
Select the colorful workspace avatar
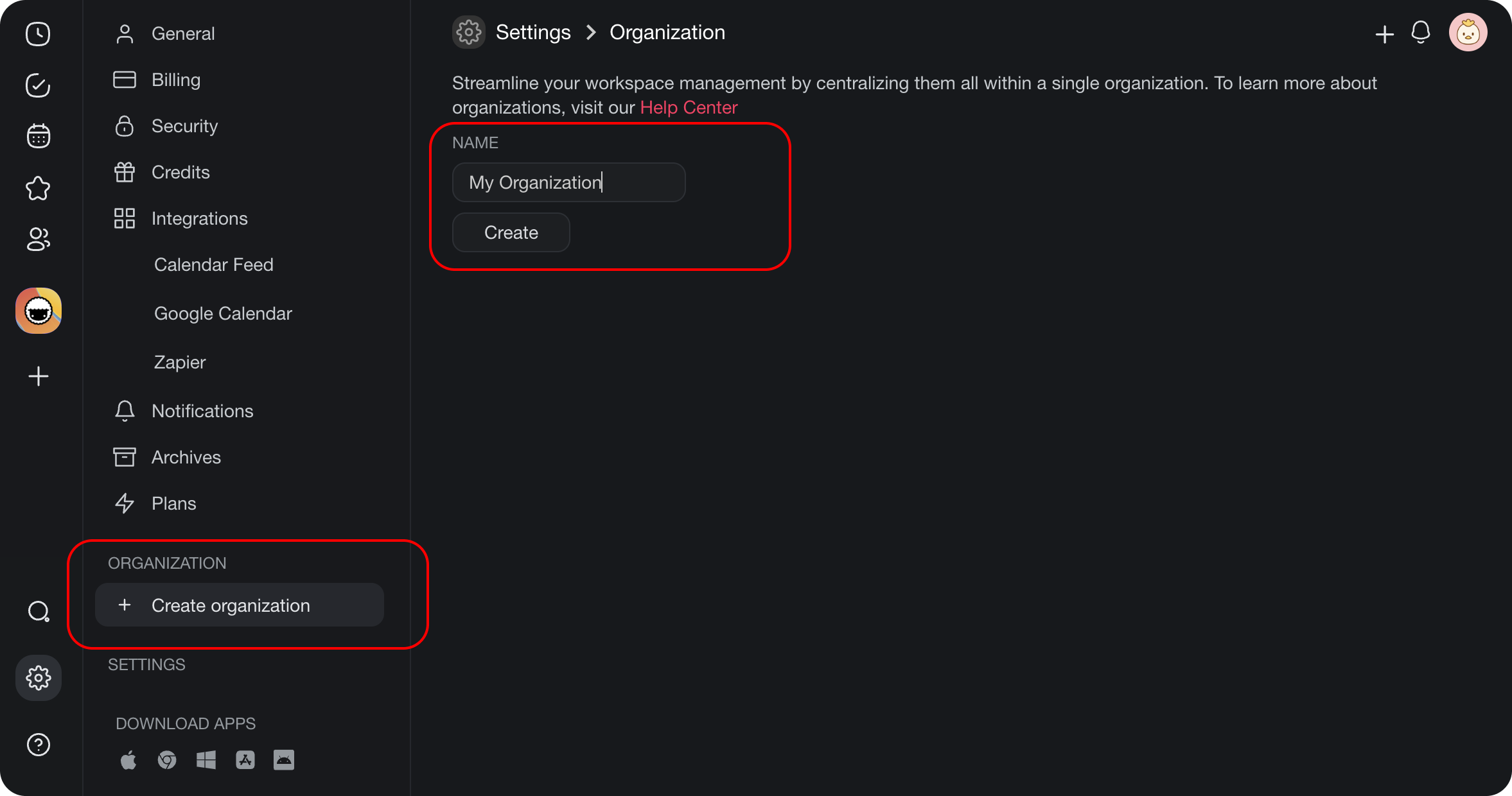[39, 311]
